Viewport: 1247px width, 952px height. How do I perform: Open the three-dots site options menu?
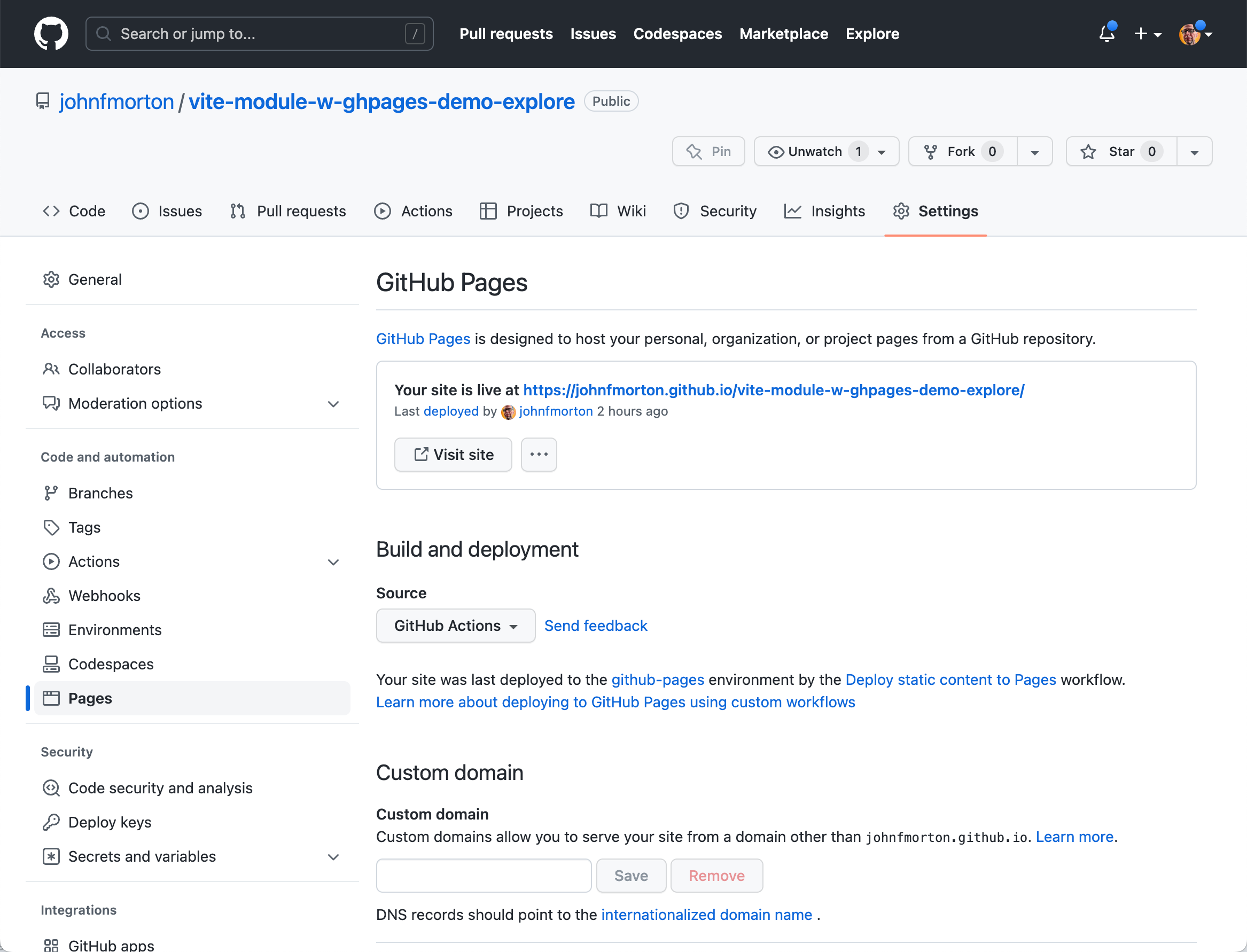pos(538,455)
